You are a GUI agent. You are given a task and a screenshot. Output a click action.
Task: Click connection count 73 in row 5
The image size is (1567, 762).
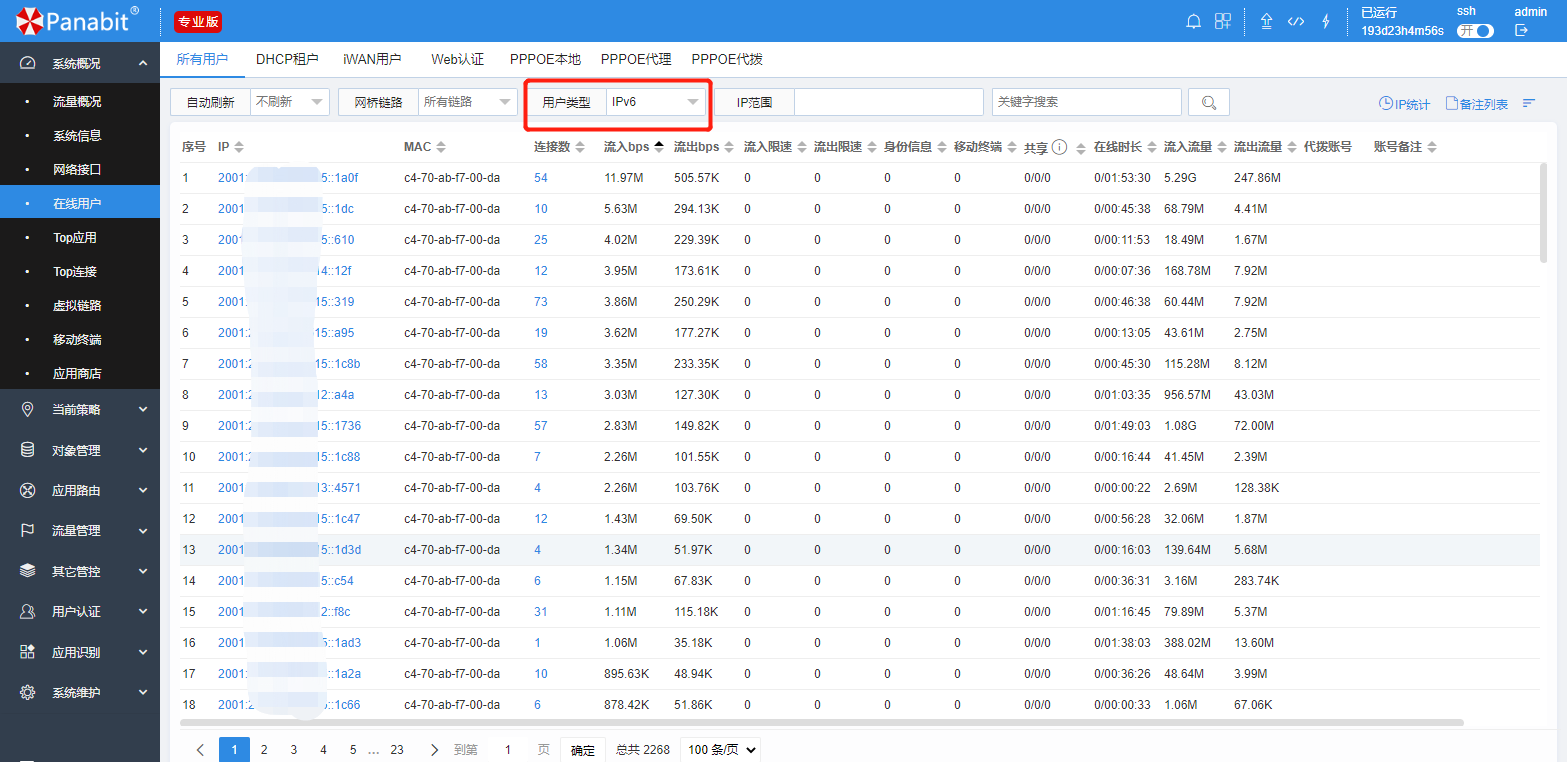(541, 302)
